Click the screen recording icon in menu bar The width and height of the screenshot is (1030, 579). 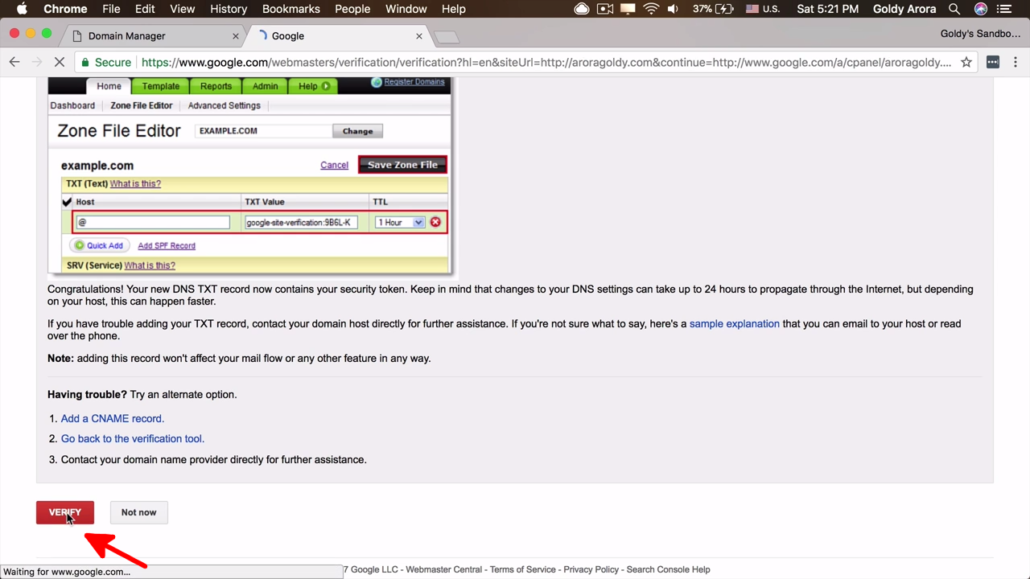[x=604, y=9]
